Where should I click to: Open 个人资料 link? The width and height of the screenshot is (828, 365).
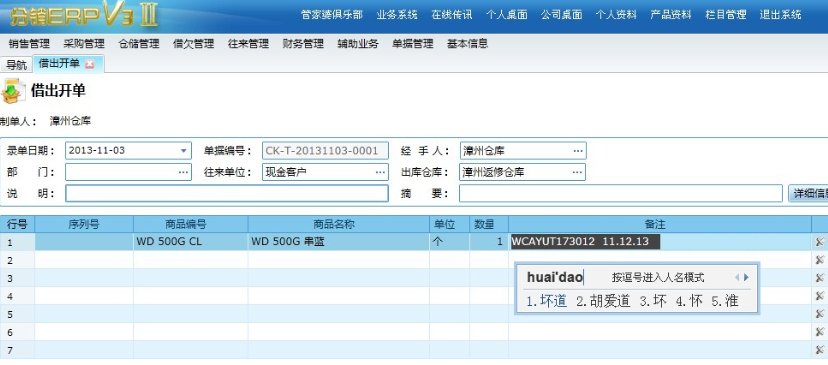coord(616,15)
